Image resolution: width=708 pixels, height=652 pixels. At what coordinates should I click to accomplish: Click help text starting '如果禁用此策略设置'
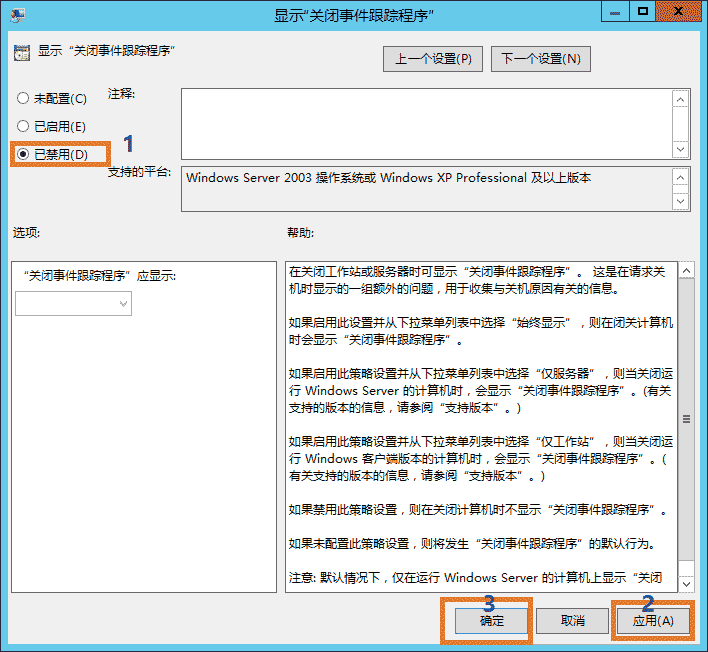(x=479, y=510)
